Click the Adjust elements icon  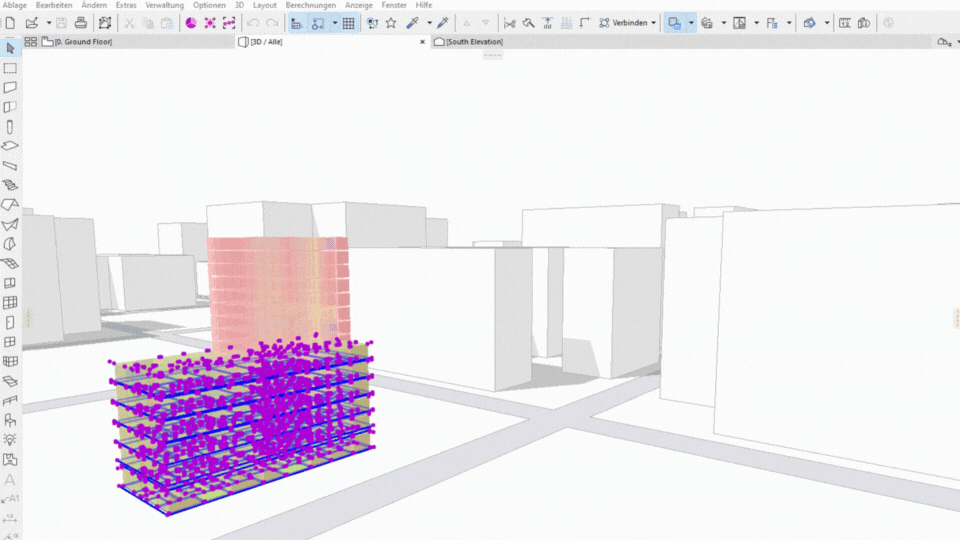(x=528, y=23)
